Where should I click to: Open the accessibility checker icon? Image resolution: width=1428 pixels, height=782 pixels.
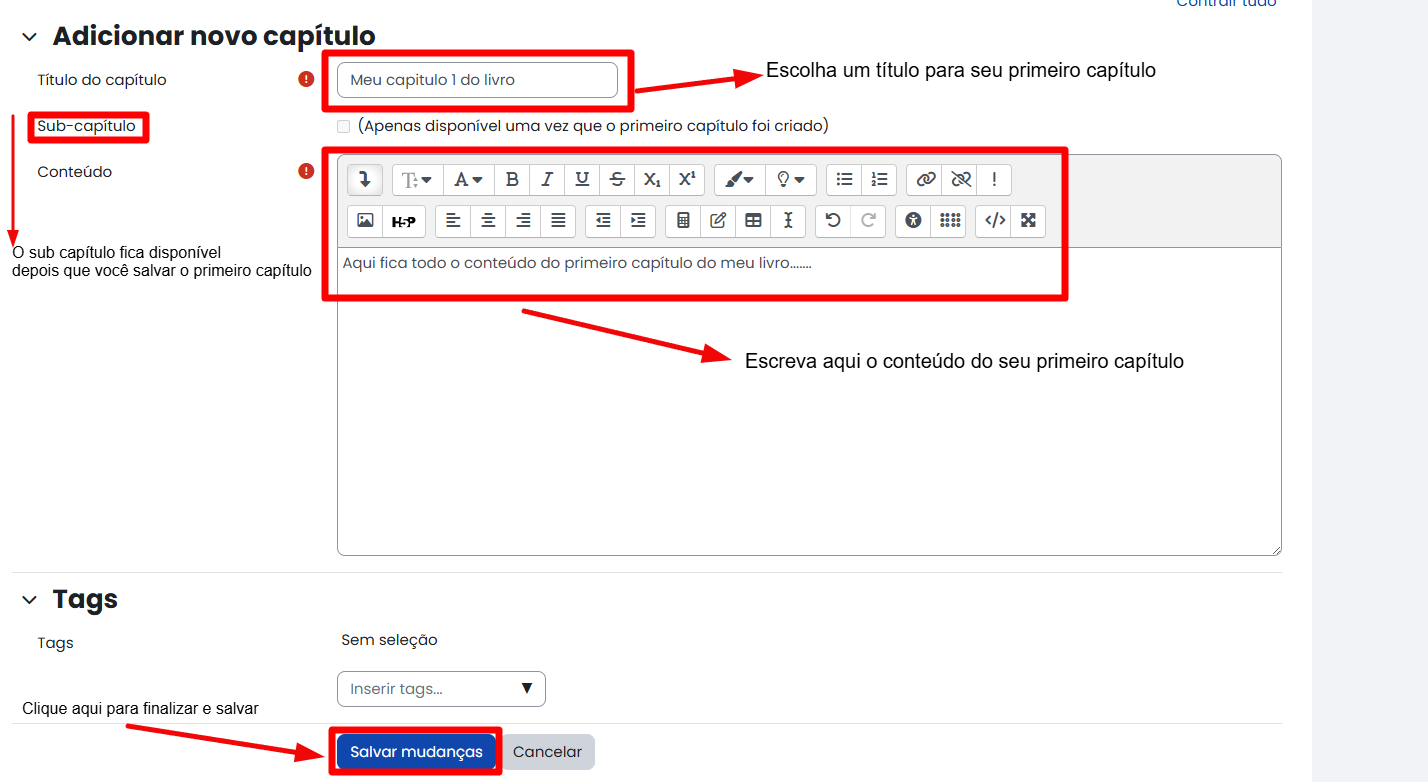click(912, 220)
